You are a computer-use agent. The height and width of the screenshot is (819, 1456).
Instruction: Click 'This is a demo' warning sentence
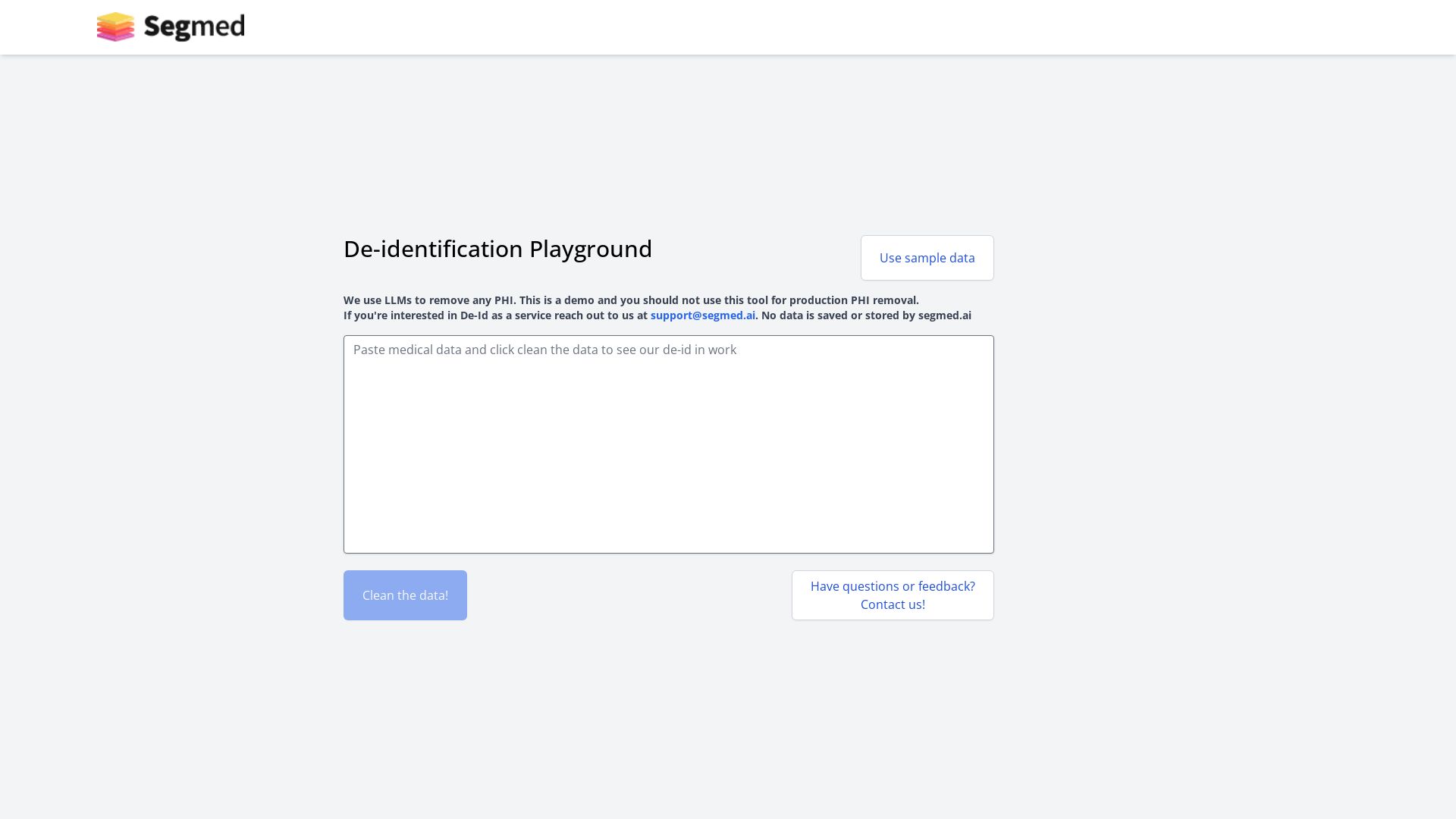(557, 300)
